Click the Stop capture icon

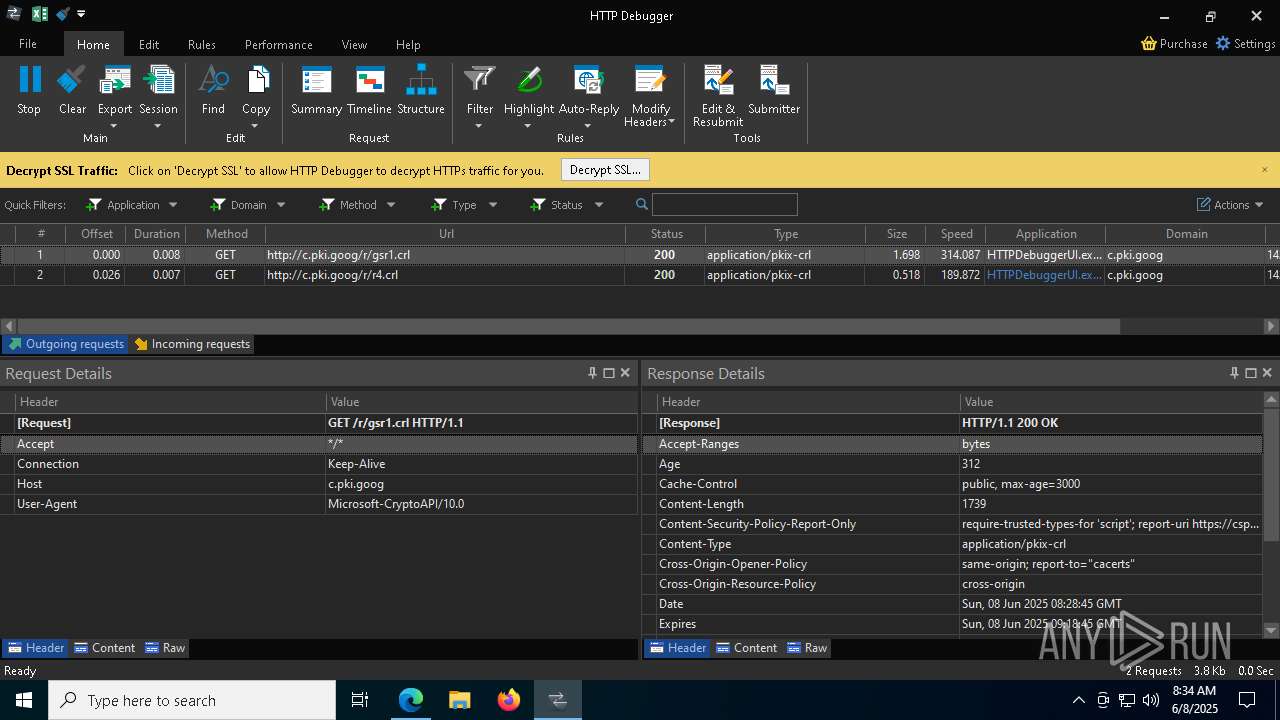pyautogui.click(x=30, y=80)
